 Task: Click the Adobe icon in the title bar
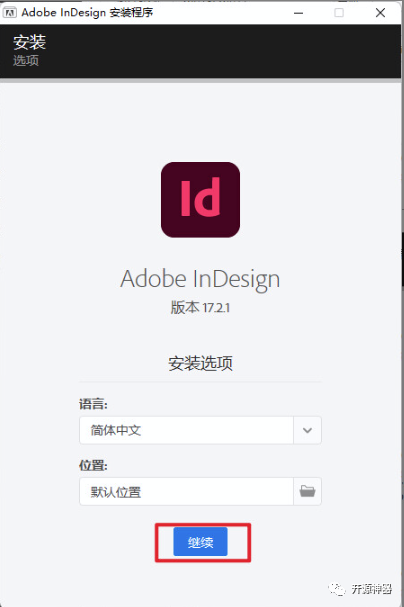(x=10, y=13)
